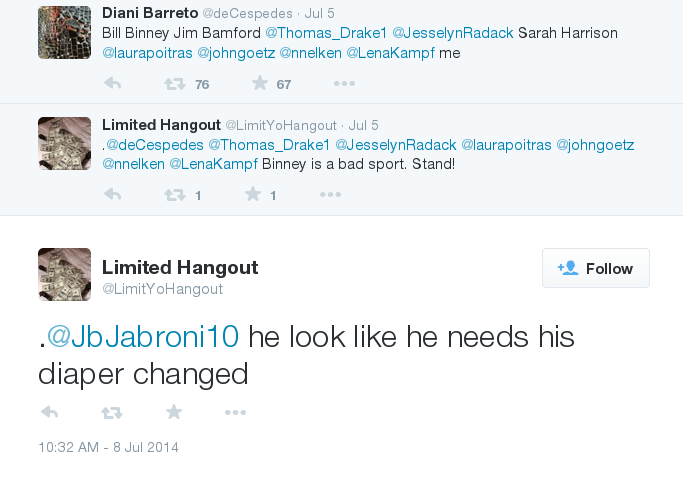Viewport: 683px width, 485px height.
Task: Open more options on Diani Barreto's tweet
Action: coord(344,83)
